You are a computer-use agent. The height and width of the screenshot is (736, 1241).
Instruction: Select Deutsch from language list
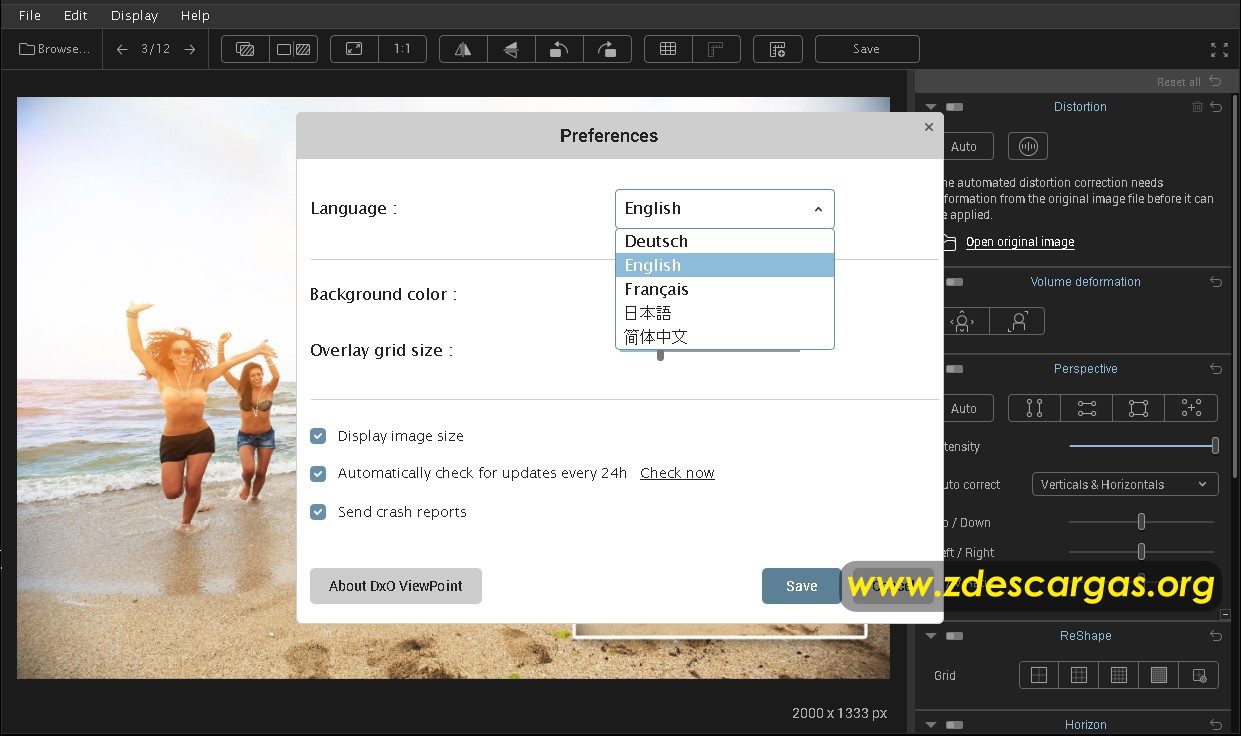725,241
